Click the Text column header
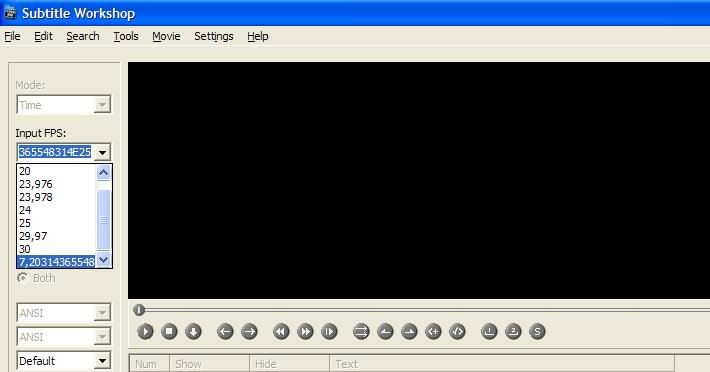This screenshot has width=710, height=372. point(502,363)
